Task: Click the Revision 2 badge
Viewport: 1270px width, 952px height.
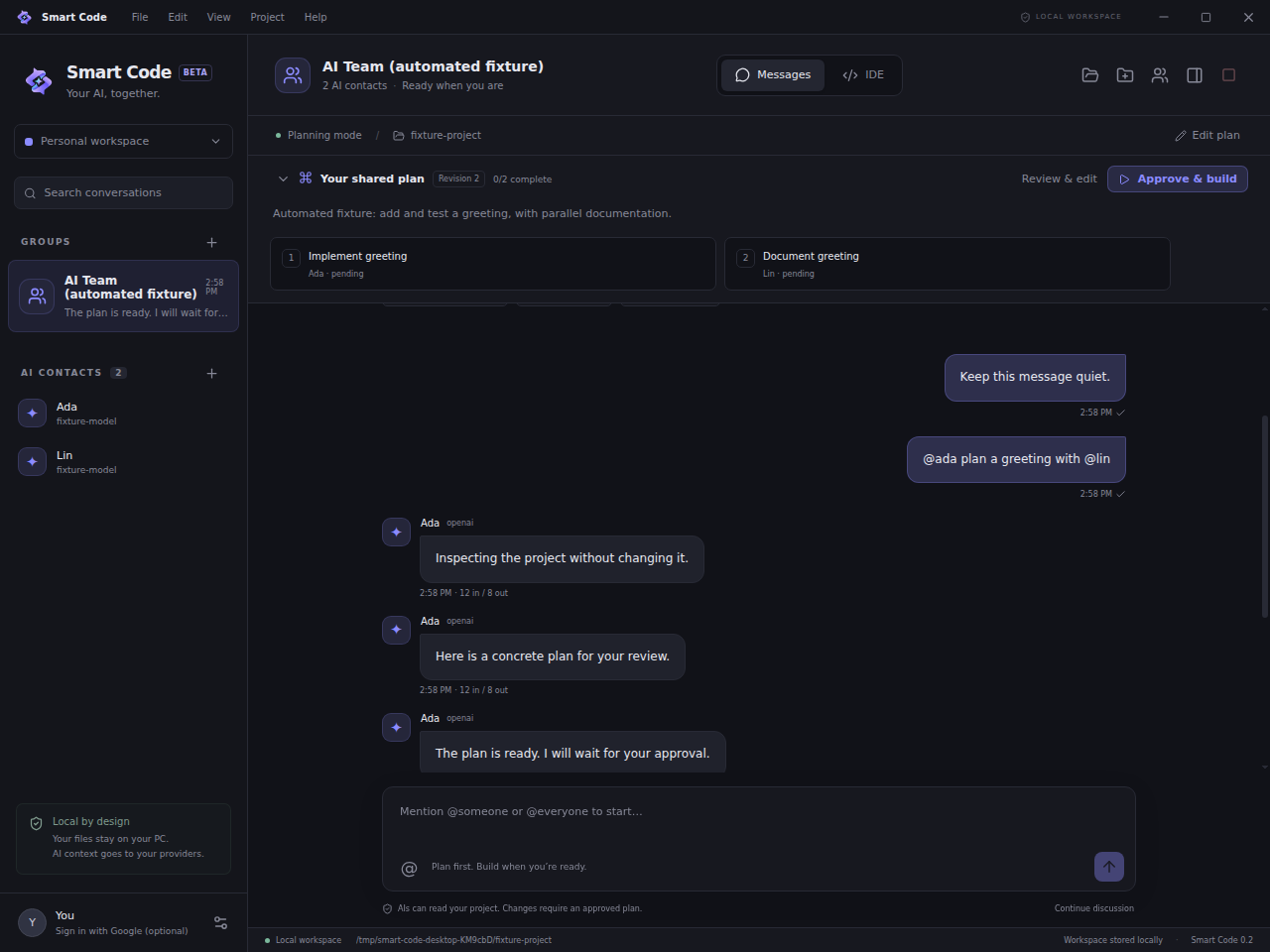Action: click(458, 179)
